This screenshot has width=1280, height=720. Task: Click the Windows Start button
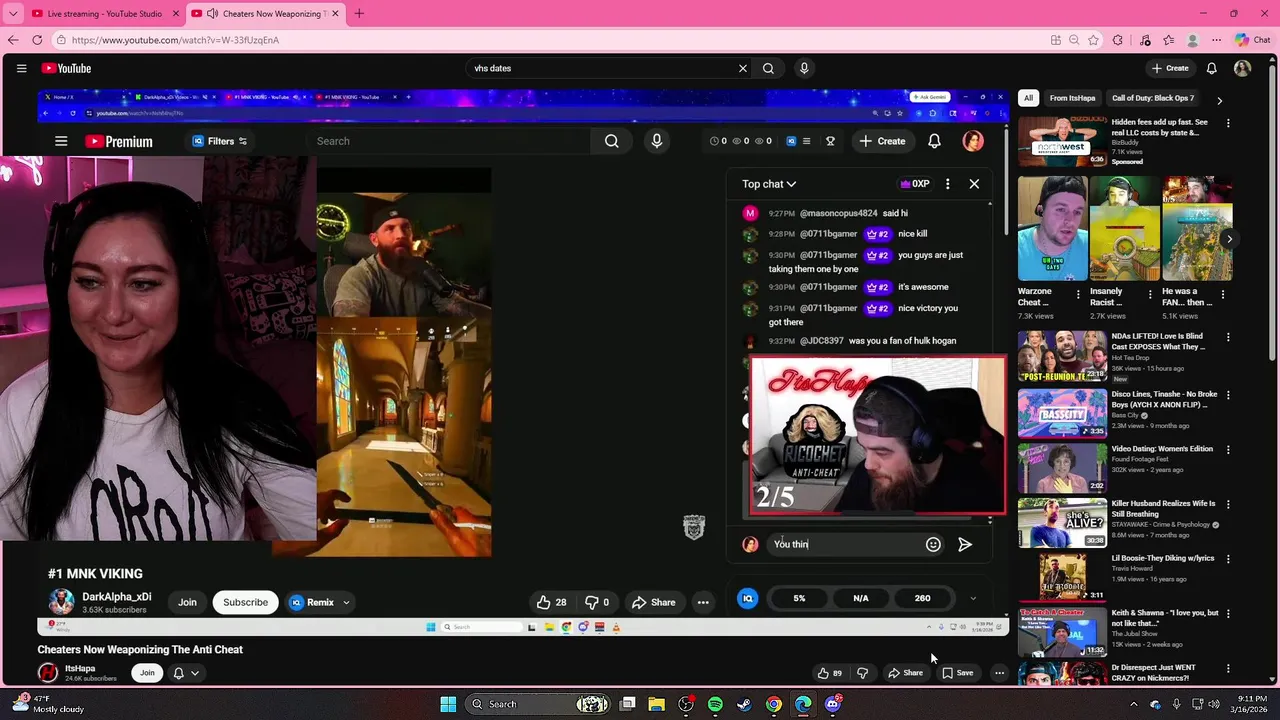[x=448, y=704]
